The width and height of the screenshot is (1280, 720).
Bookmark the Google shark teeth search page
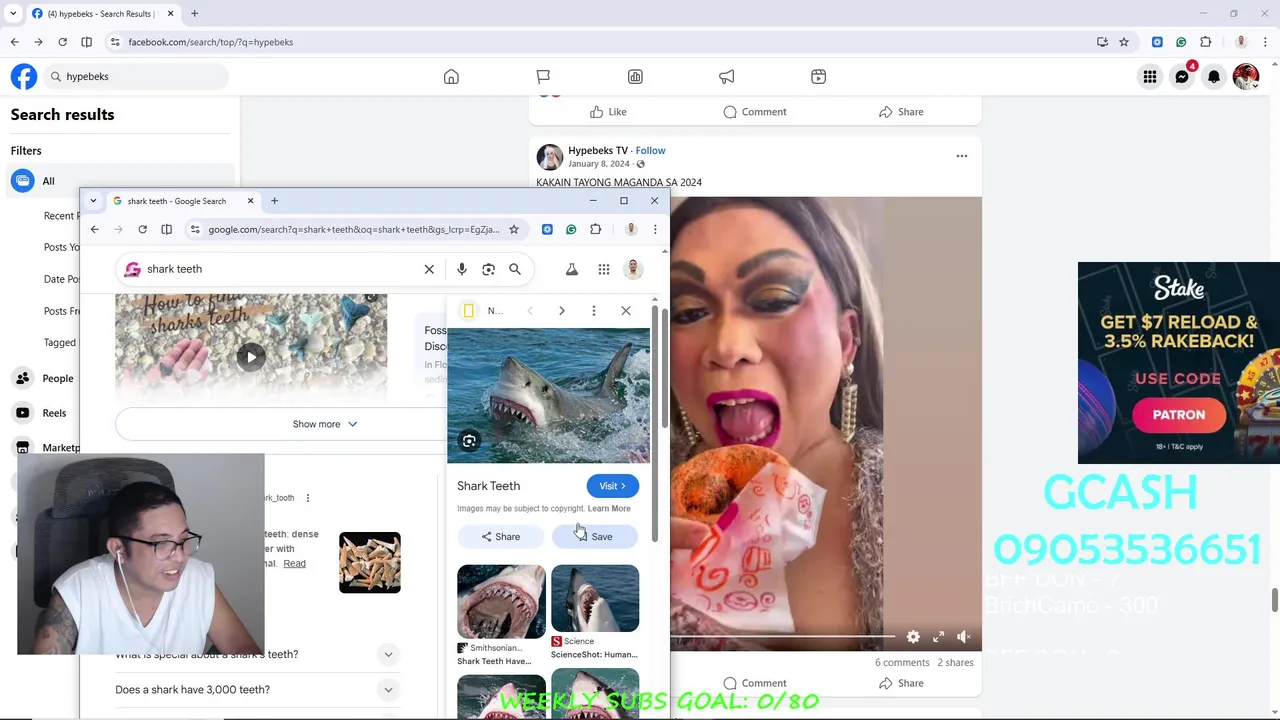click(x=514, y=229)
